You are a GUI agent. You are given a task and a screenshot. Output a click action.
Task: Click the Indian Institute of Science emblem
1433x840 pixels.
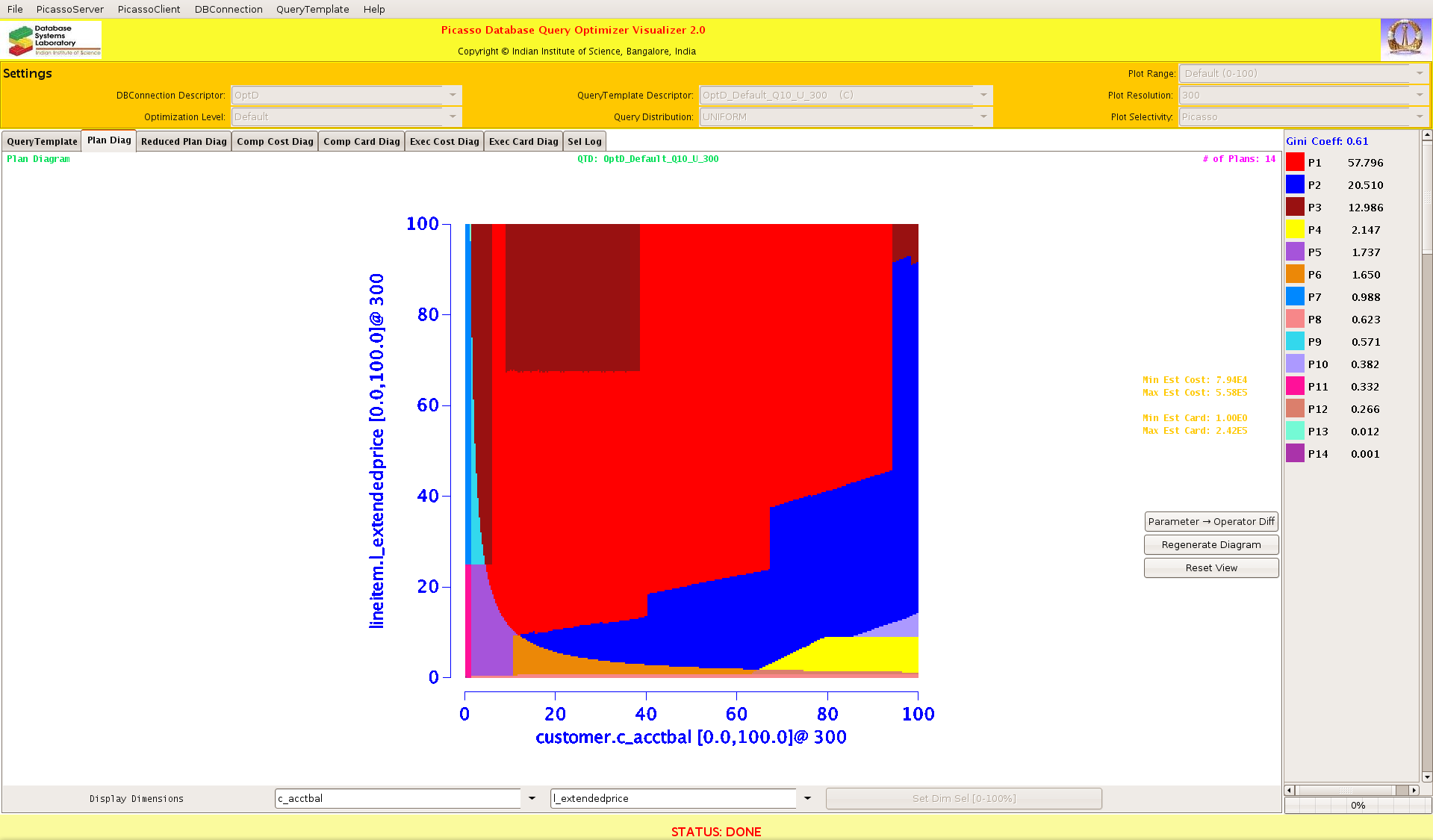[x=1405, y=39]
